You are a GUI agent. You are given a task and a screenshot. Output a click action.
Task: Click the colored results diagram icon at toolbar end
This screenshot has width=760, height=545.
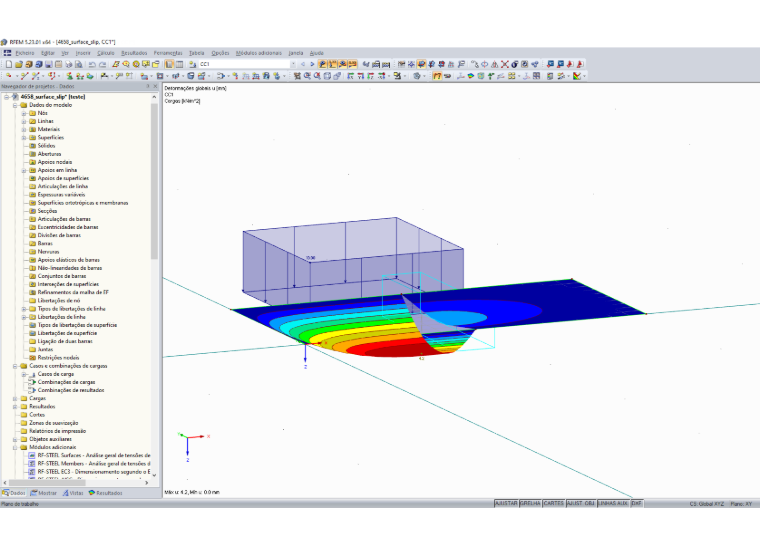(577, 76)
